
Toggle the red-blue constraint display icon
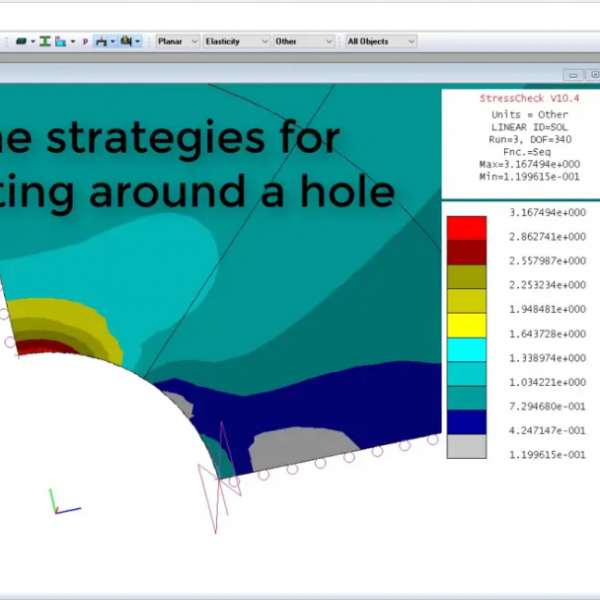[x=101, y=41]
